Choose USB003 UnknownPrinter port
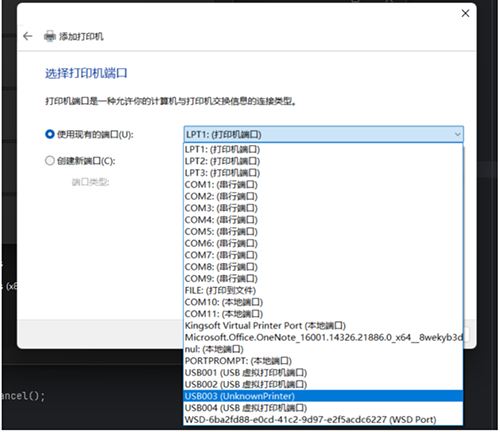Screen dimensions: 500x432 pyautogui.click(x=323, y=396)
